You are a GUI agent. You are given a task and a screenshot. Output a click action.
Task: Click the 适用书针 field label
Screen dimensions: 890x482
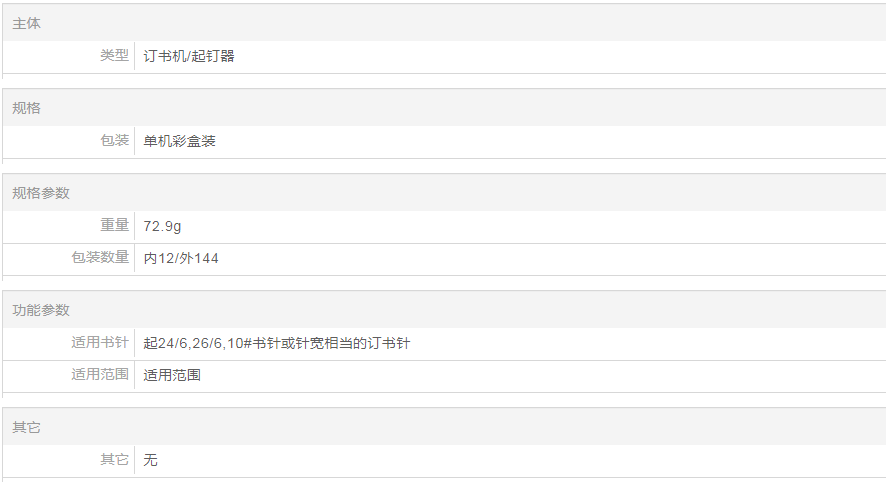click(100, 343)
